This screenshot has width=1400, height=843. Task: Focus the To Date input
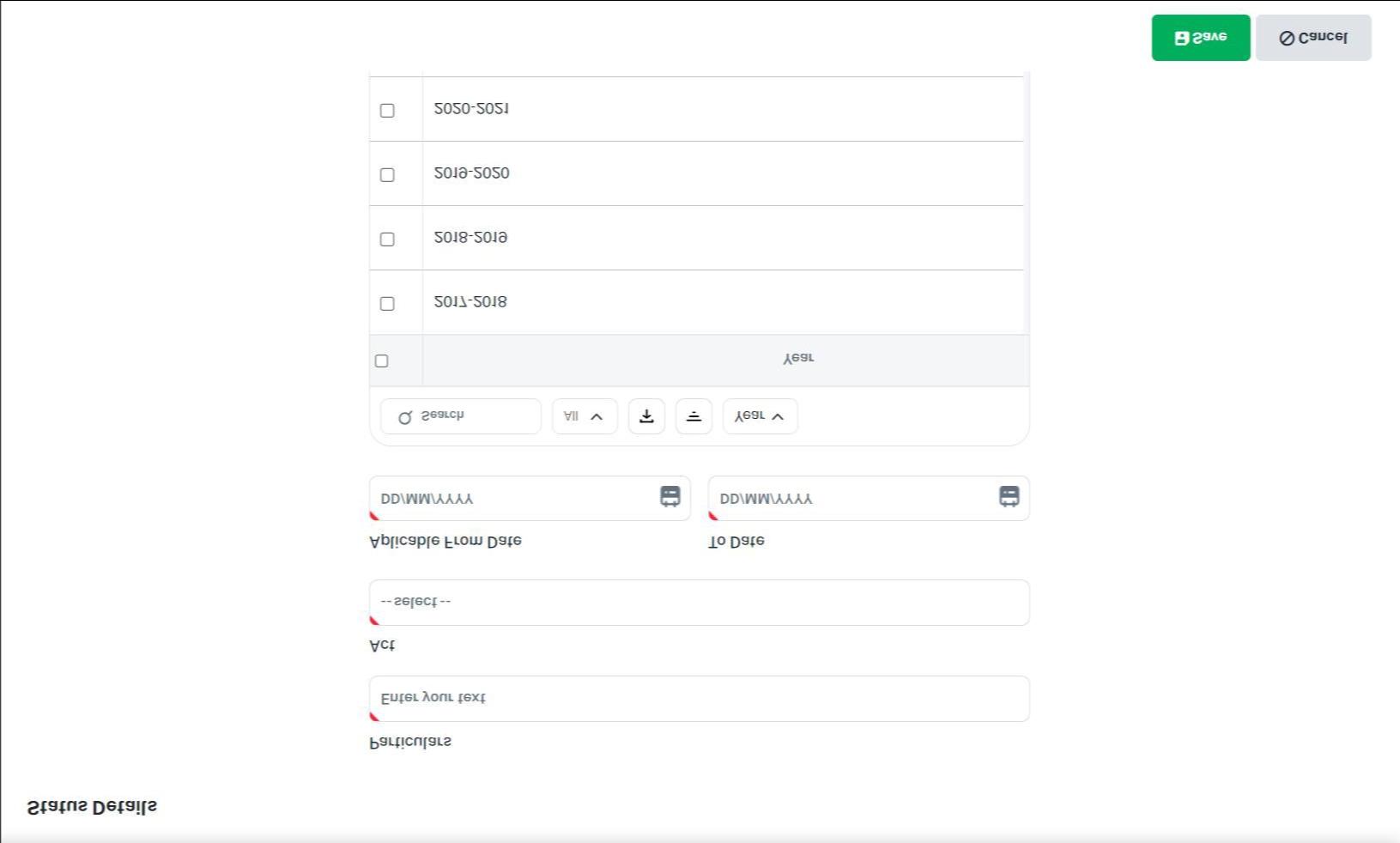pyautogui.click(x=869, y=498)
